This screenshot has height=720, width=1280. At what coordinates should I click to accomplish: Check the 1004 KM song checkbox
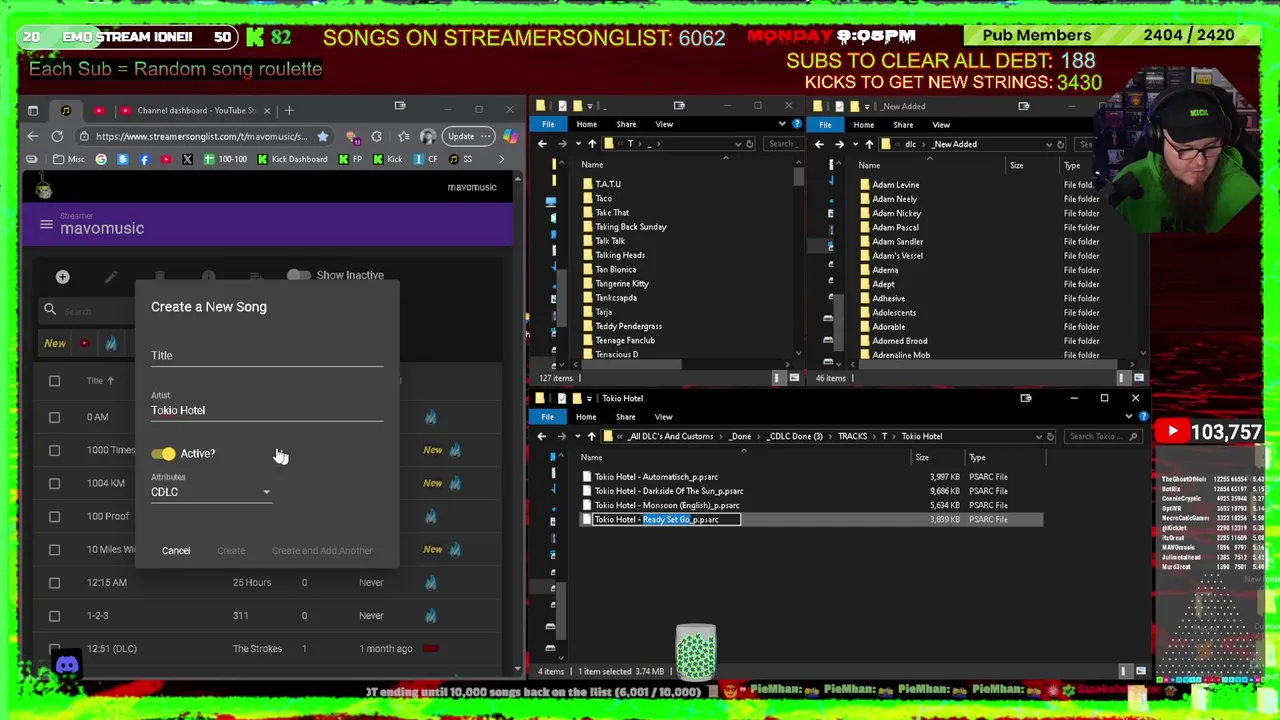coord(54,483)
